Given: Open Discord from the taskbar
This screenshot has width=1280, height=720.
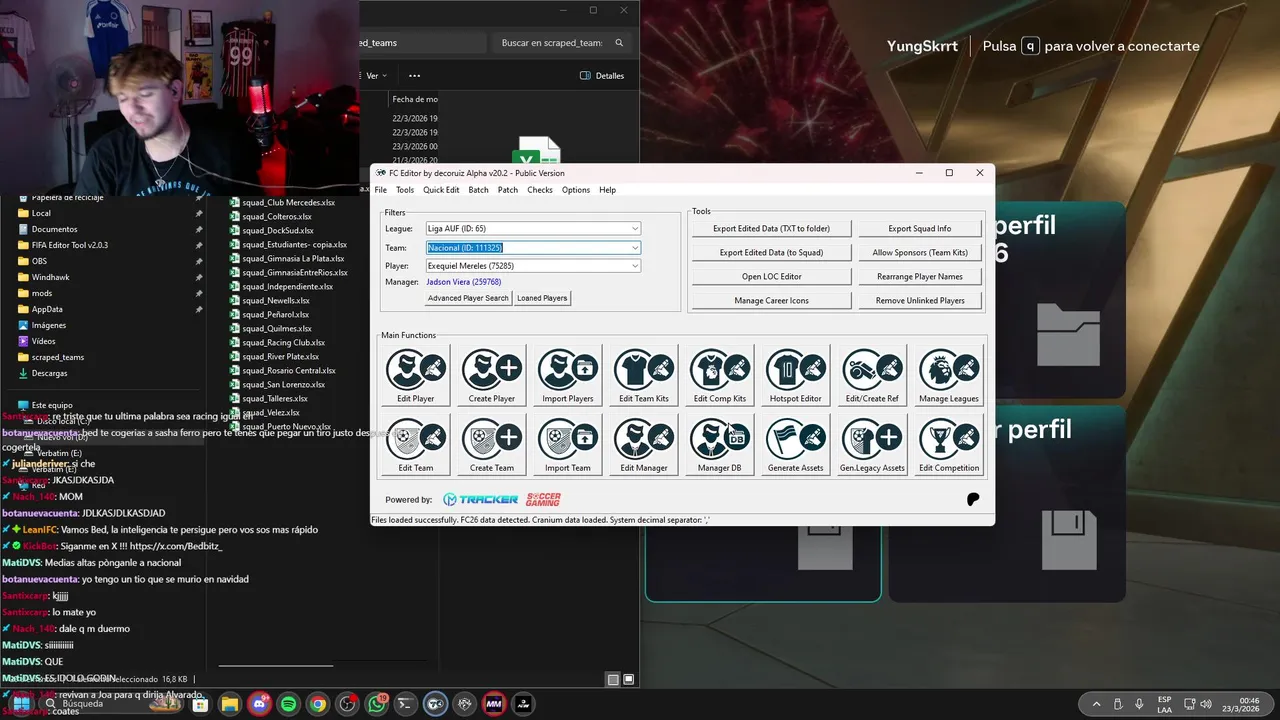Looking at the screenshot, I should tap(259, 704).
